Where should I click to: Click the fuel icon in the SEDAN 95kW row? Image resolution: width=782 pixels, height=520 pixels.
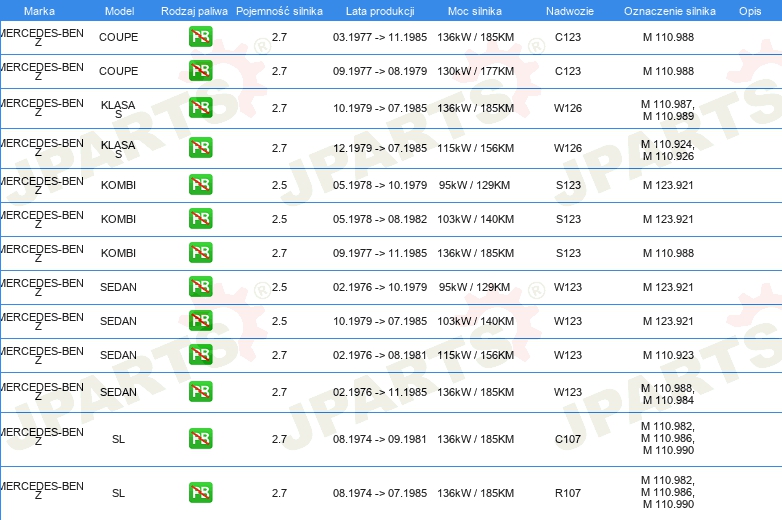[x=200, y=287]
